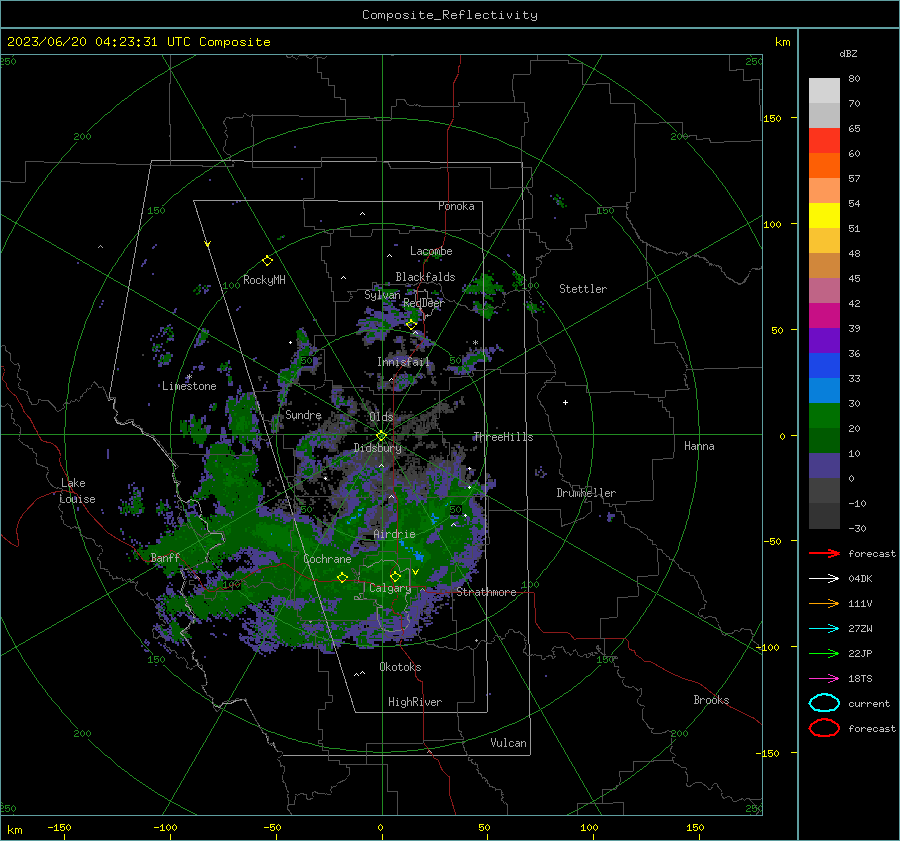Click the Ponoka town label
The image size is (900, 841).
click(456, 206)
